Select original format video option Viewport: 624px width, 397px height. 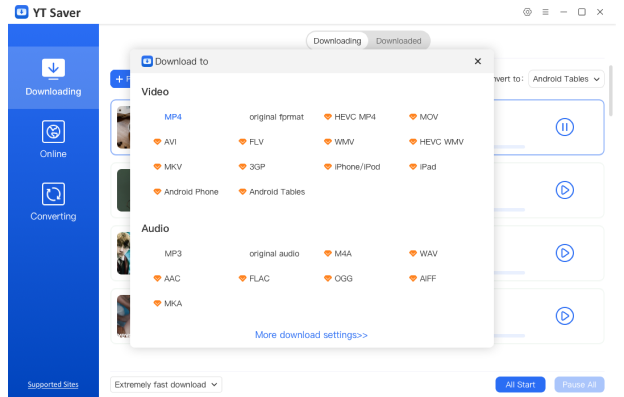point(276,117)
